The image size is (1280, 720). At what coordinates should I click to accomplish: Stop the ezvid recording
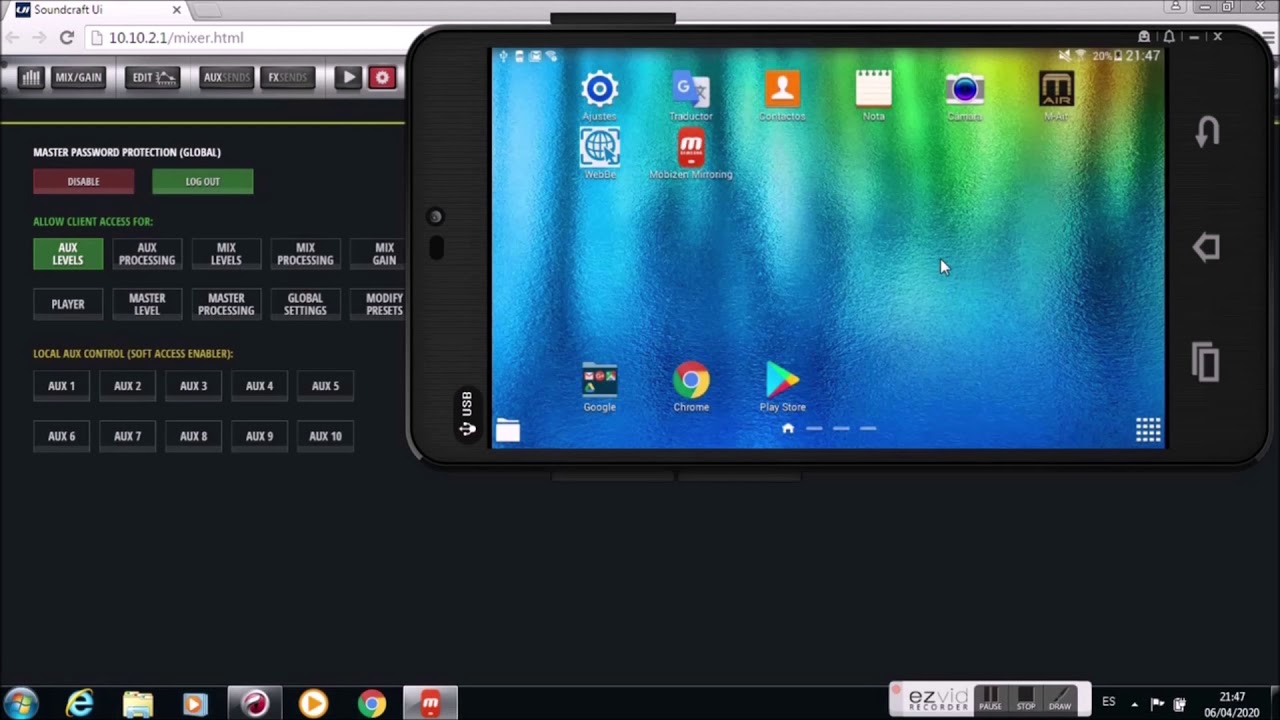1026,699
